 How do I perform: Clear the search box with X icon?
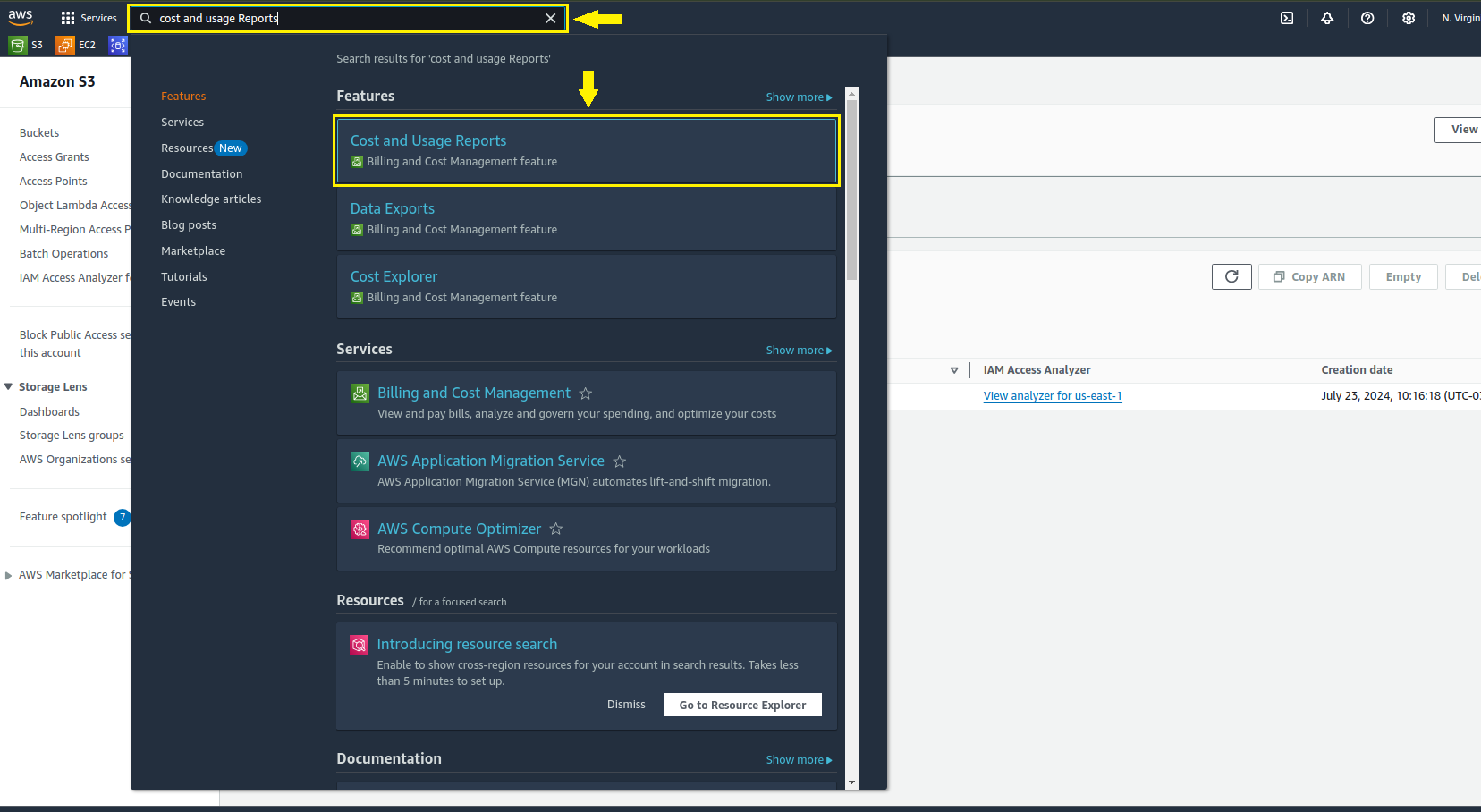coord(551,18)
